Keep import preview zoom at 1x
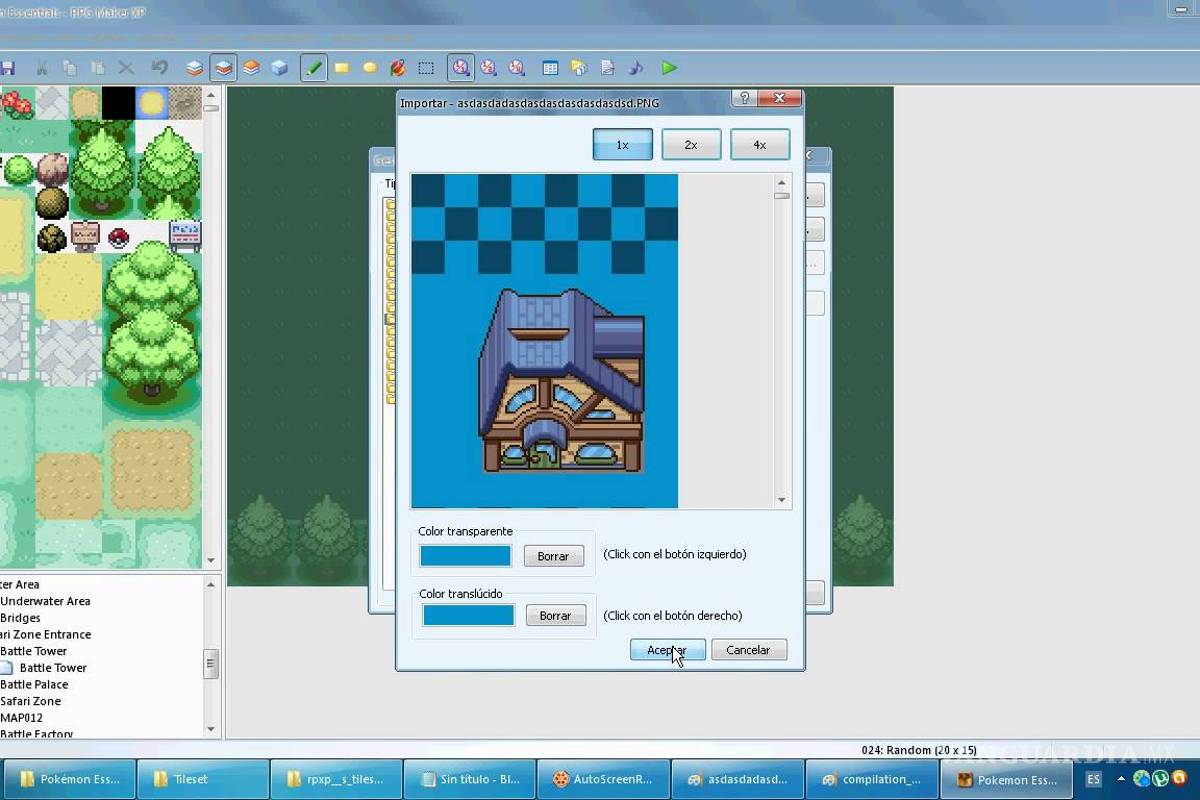Screen dimensions: 1200x800 tap(622, 144)
